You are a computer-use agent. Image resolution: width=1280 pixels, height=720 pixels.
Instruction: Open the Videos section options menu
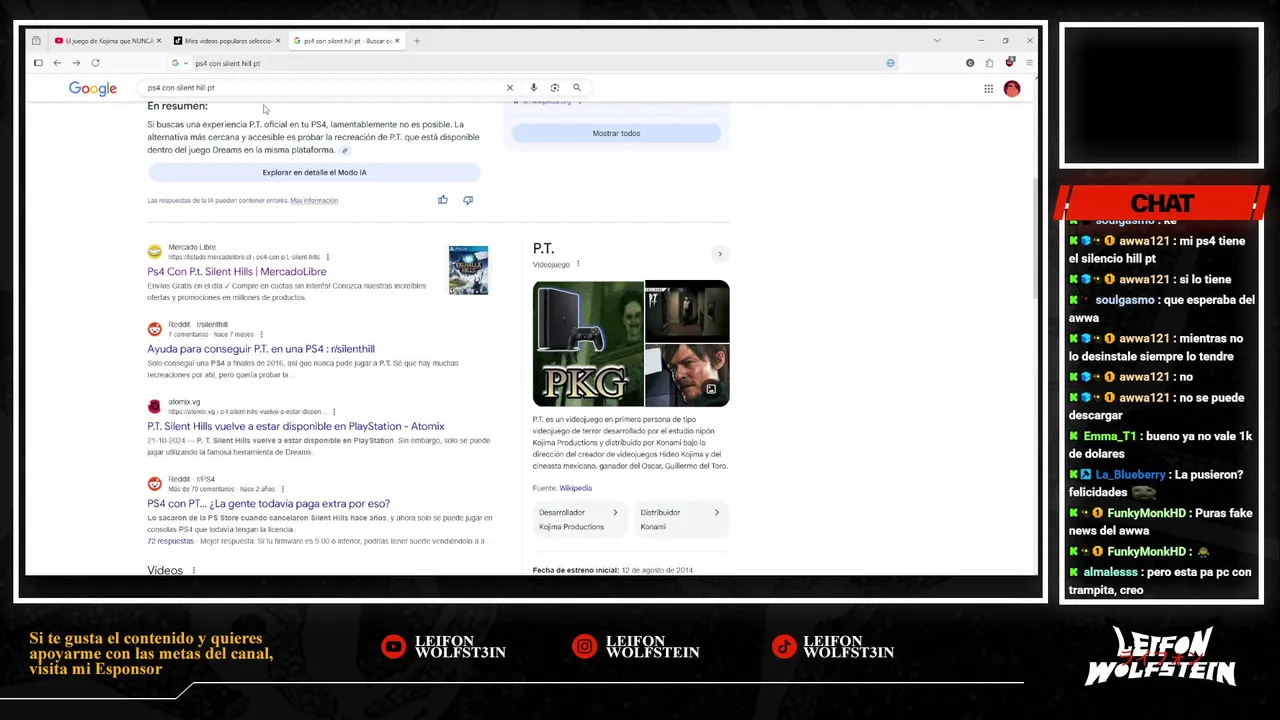(x=194, y=571)
